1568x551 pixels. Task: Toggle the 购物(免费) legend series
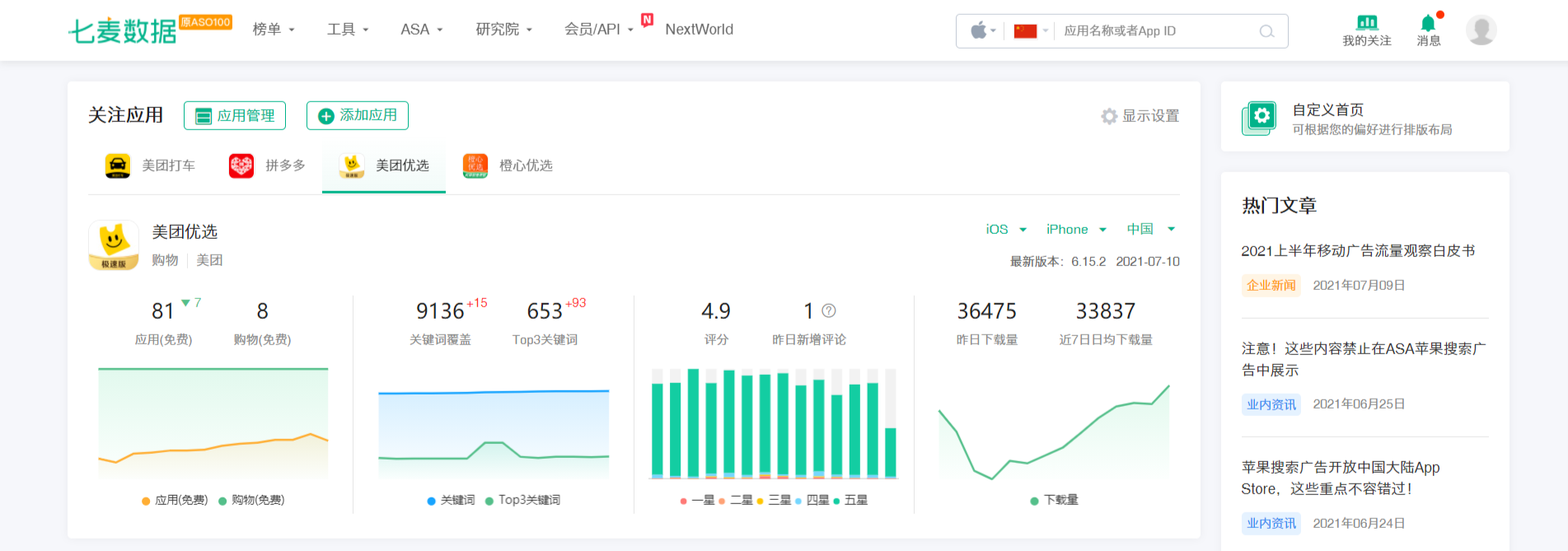pos(251,500)
